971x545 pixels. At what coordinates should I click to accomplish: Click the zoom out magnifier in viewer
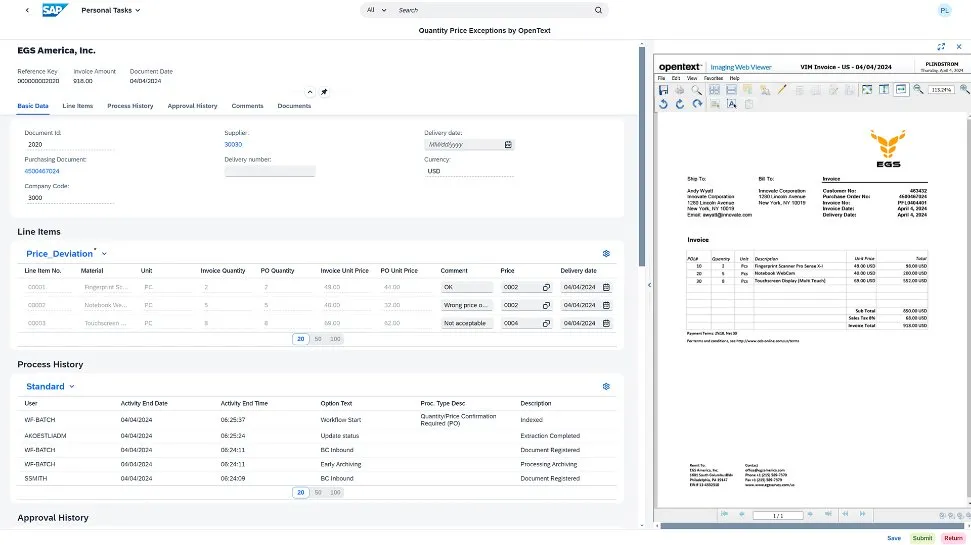tap(917, 90)
